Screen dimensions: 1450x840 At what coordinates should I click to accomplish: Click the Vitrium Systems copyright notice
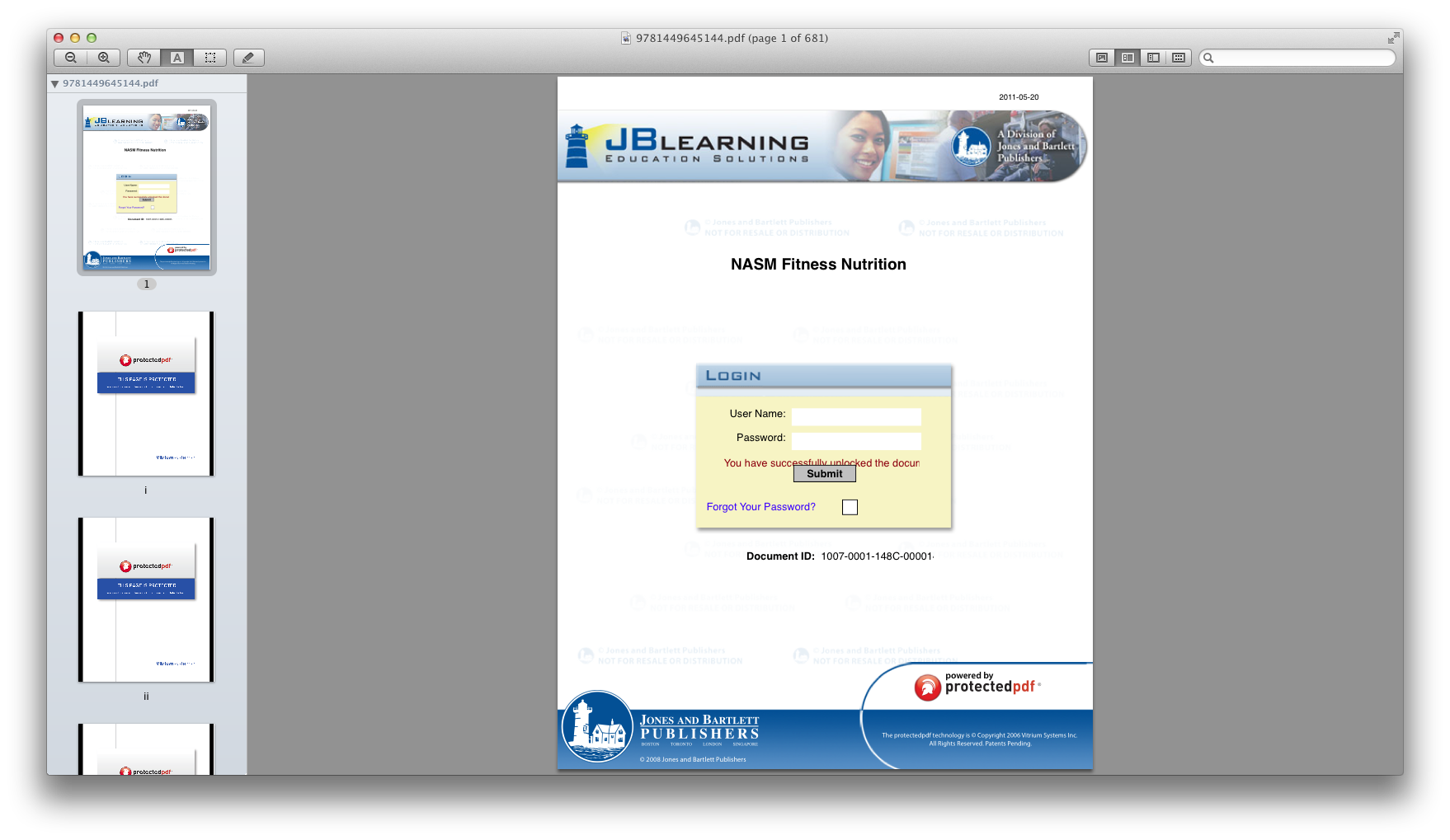pos(980,739)
